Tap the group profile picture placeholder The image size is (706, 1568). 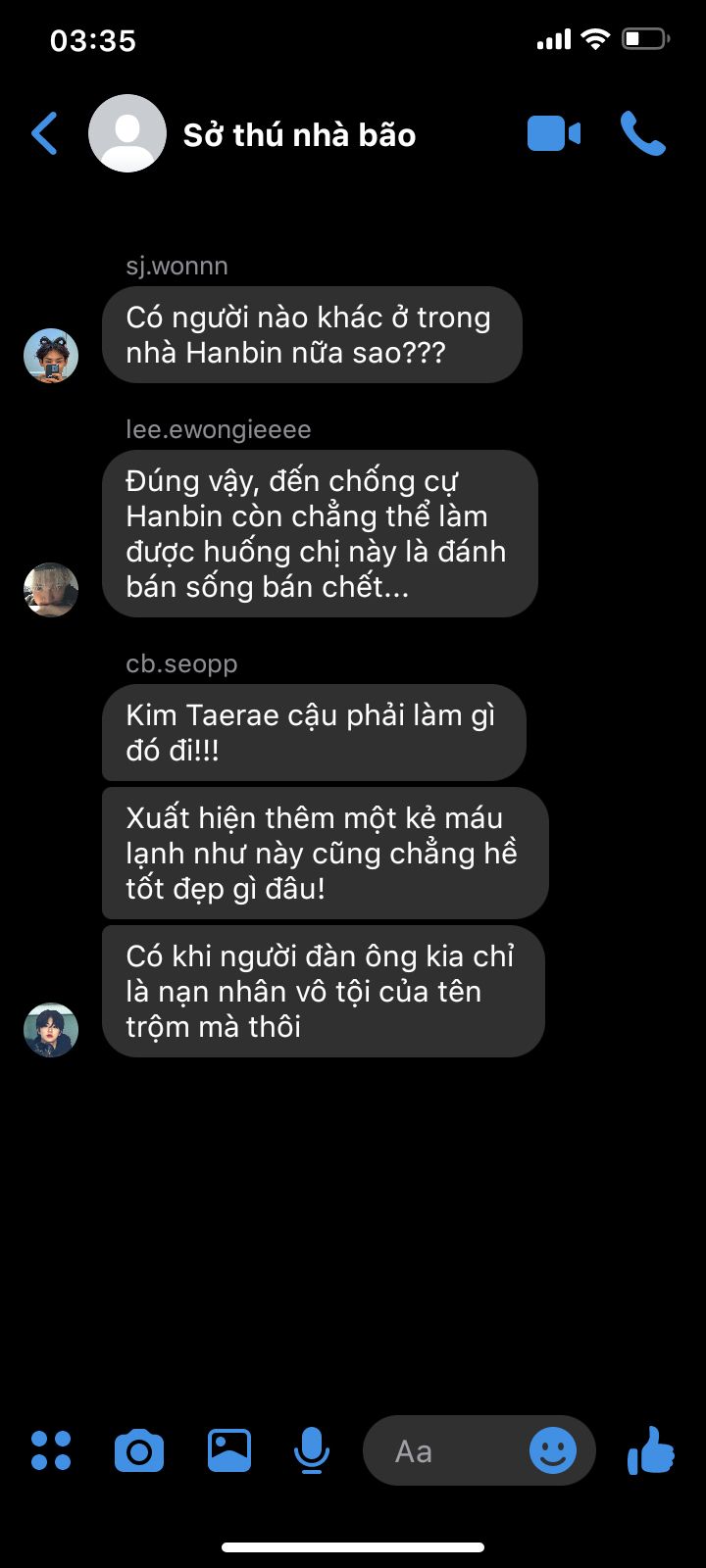[127, 133]
